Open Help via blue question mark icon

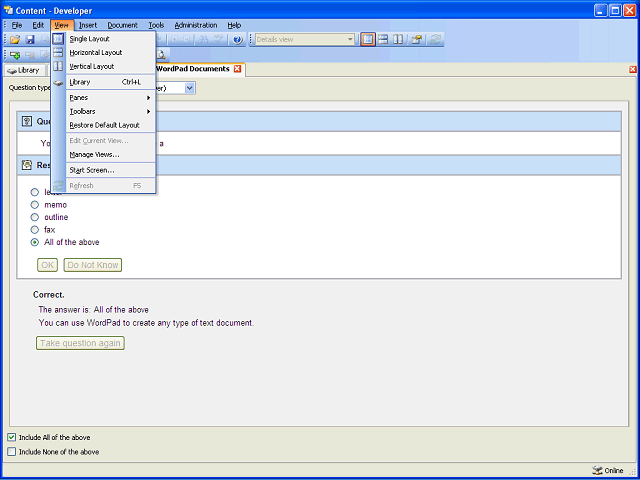[238, 40]
